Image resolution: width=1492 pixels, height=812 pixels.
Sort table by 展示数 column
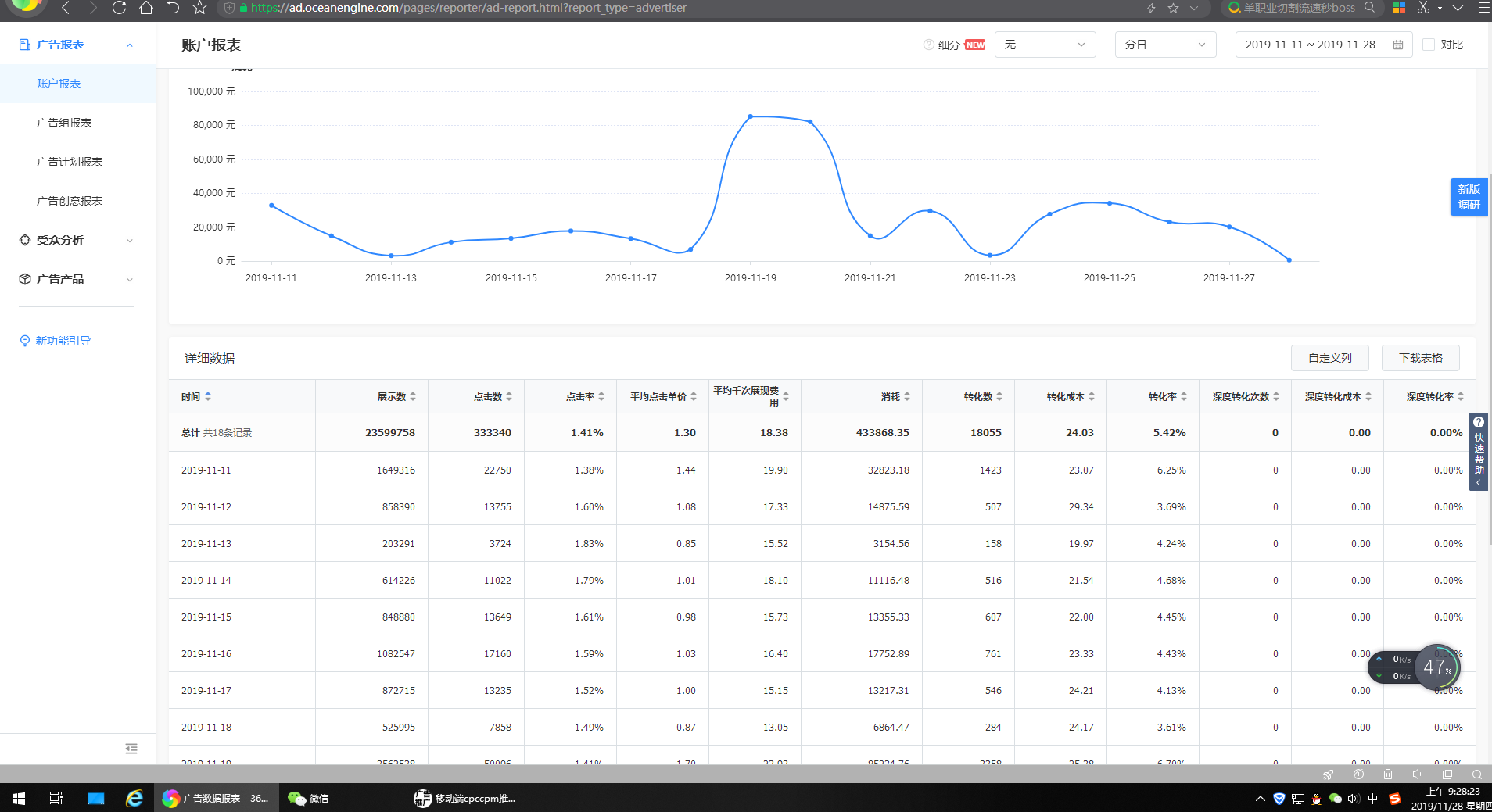tap(413, 397)
